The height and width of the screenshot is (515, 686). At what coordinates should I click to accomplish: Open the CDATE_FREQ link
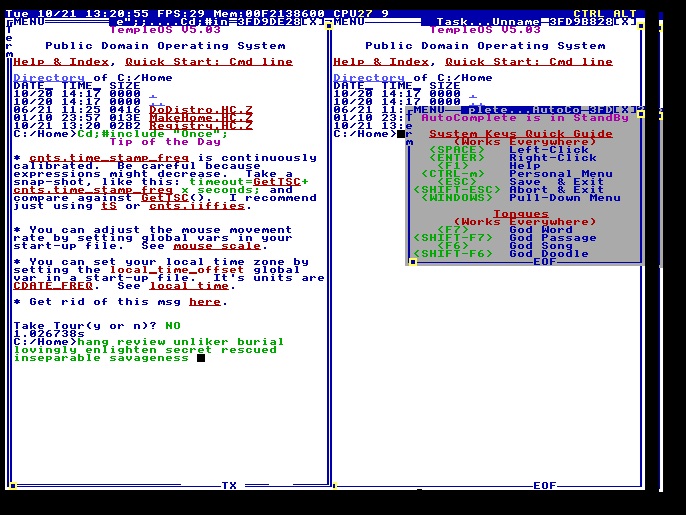point(53,286)
